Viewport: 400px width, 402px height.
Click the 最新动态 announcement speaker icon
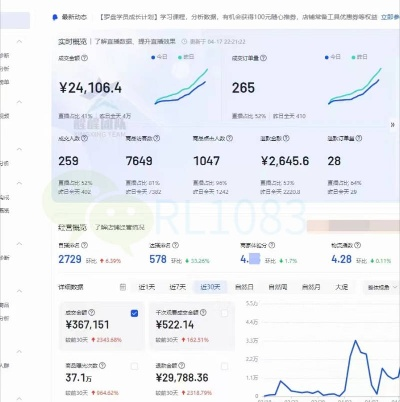pyautogui.click(x=55, y=17)
